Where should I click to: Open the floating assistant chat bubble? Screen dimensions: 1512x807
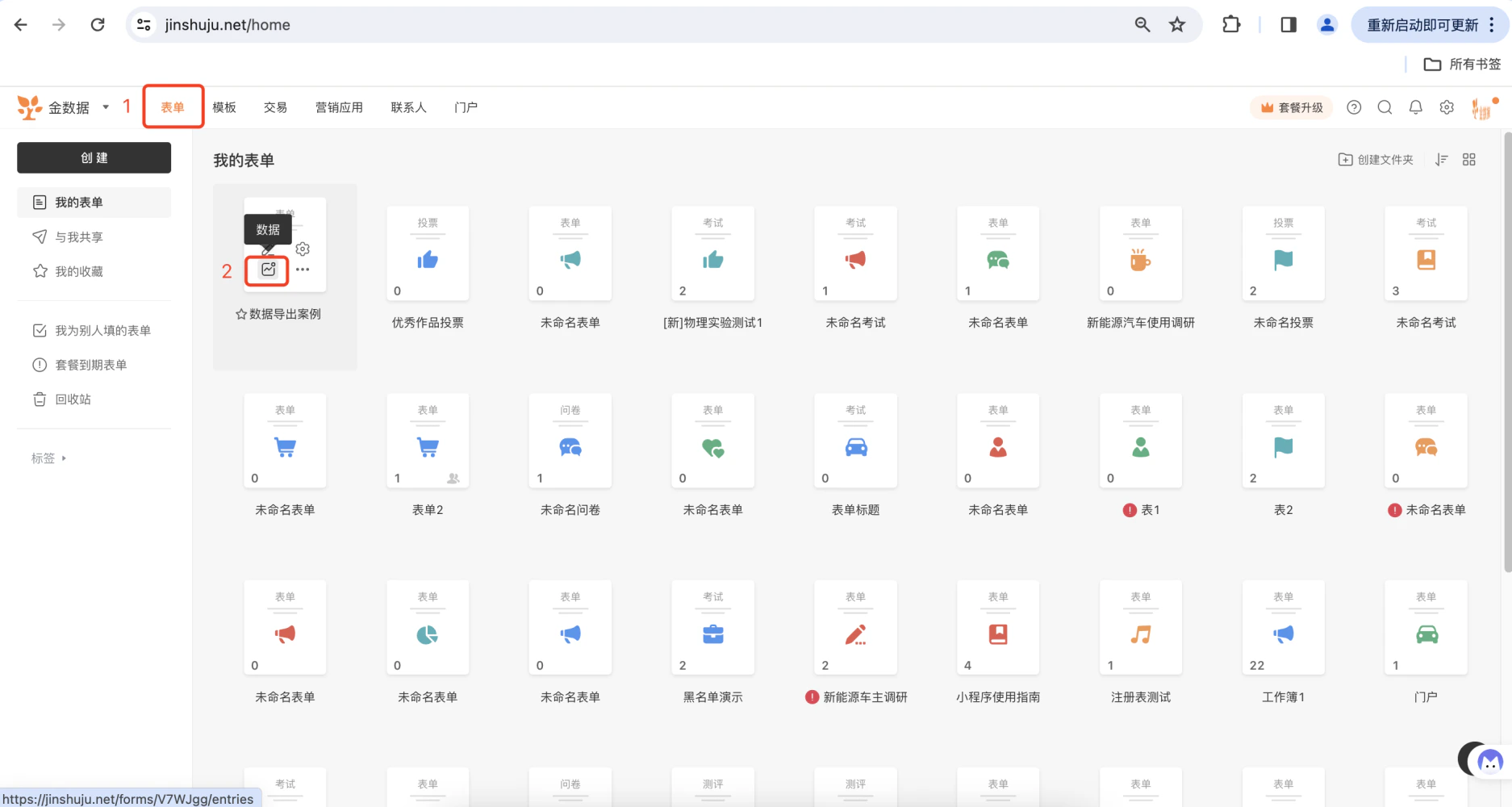1489,760
